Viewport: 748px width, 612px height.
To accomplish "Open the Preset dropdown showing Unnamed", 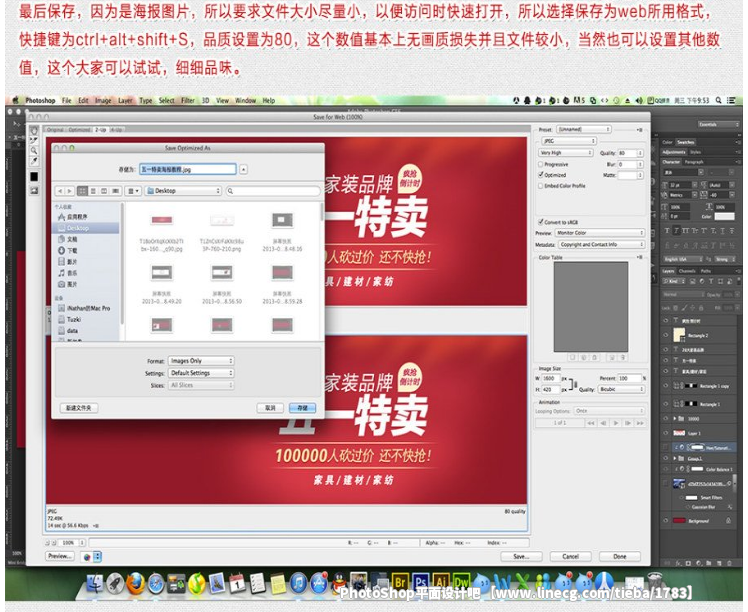I will [x=584, y=129].
